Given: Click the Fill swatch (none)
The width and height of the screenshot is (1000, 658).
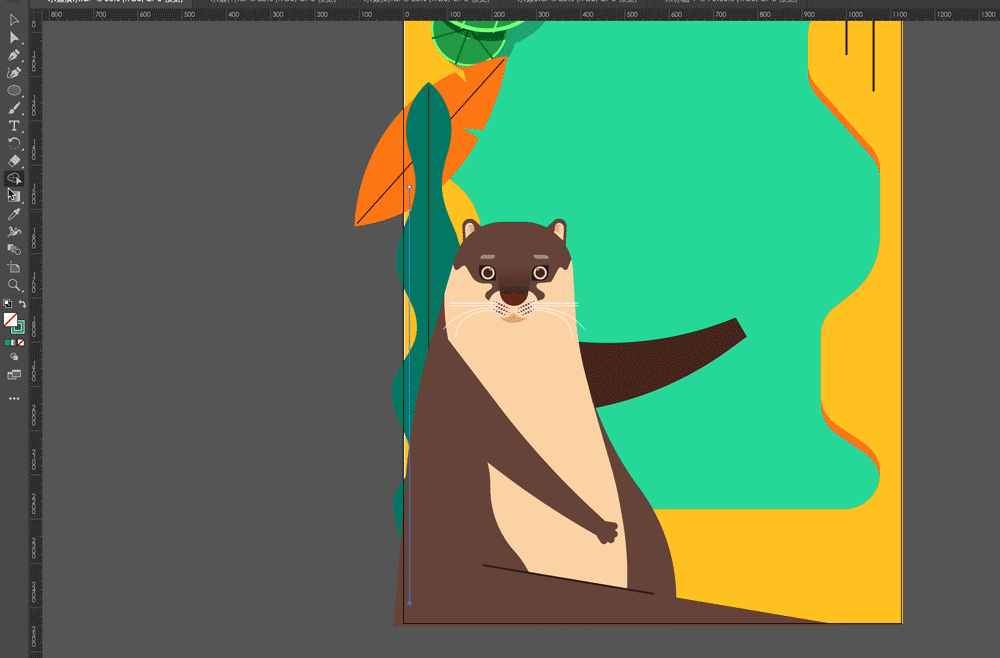Looking at the screenshot, I should (x=10, y=319).
